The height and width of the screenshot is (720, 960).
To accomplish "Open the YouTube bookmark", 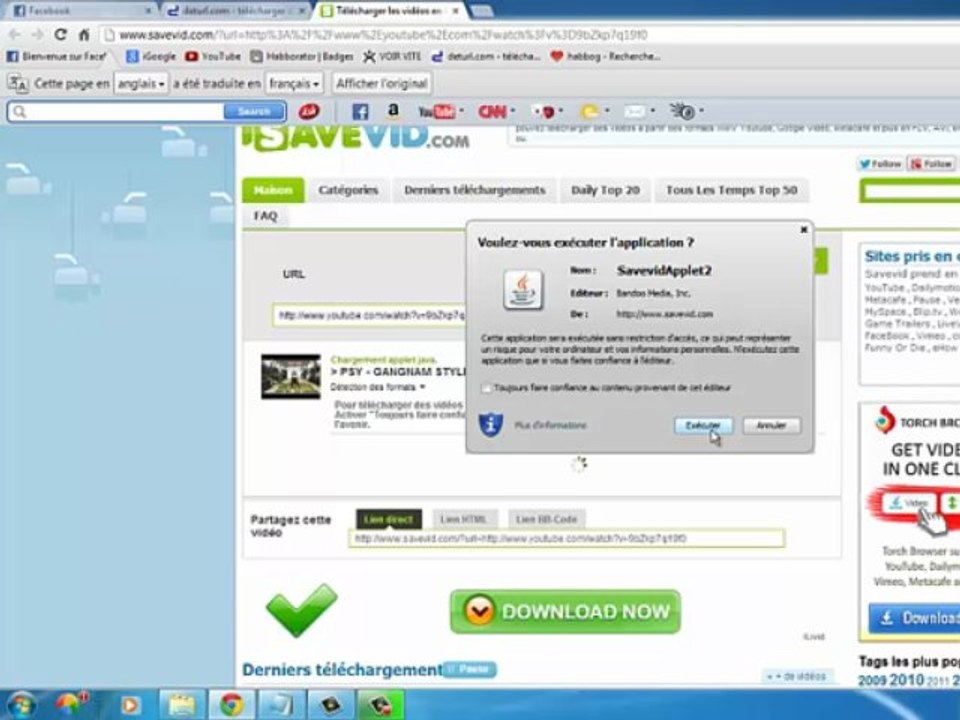I will (x=213, y=56).
